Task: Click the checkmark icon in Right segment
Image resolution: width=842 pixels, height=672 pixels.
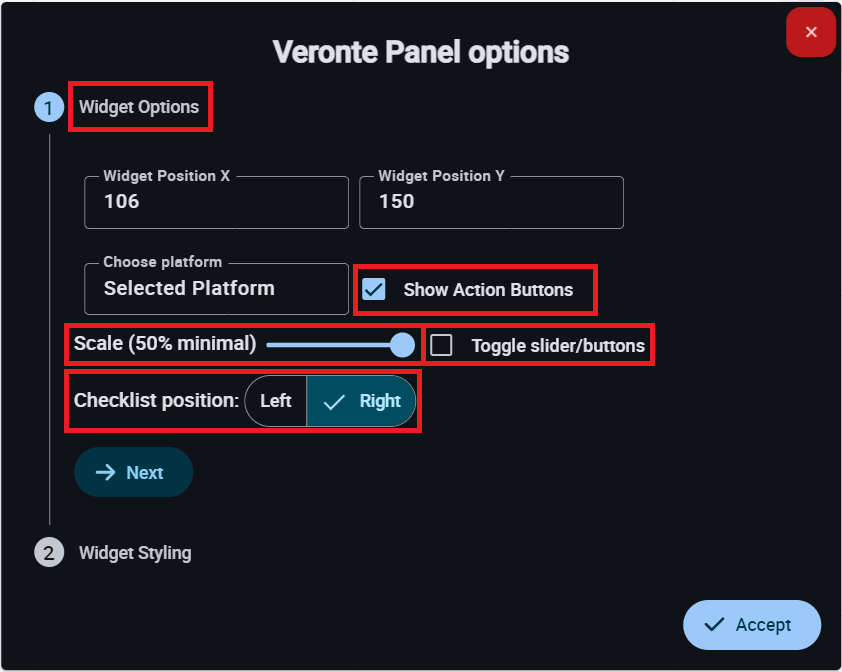Action: [335, 401]
